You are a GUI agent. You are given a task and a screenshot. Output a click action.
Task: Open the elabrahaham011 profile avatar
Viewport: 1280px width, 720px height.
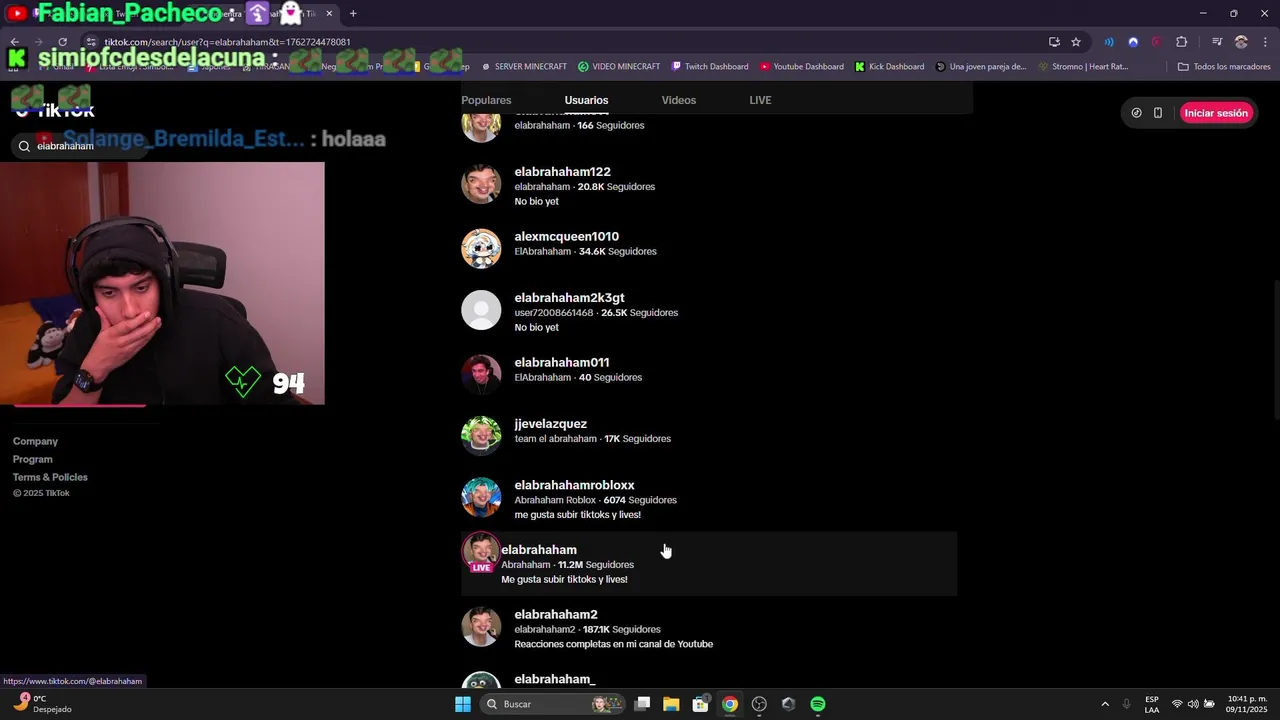481,374
